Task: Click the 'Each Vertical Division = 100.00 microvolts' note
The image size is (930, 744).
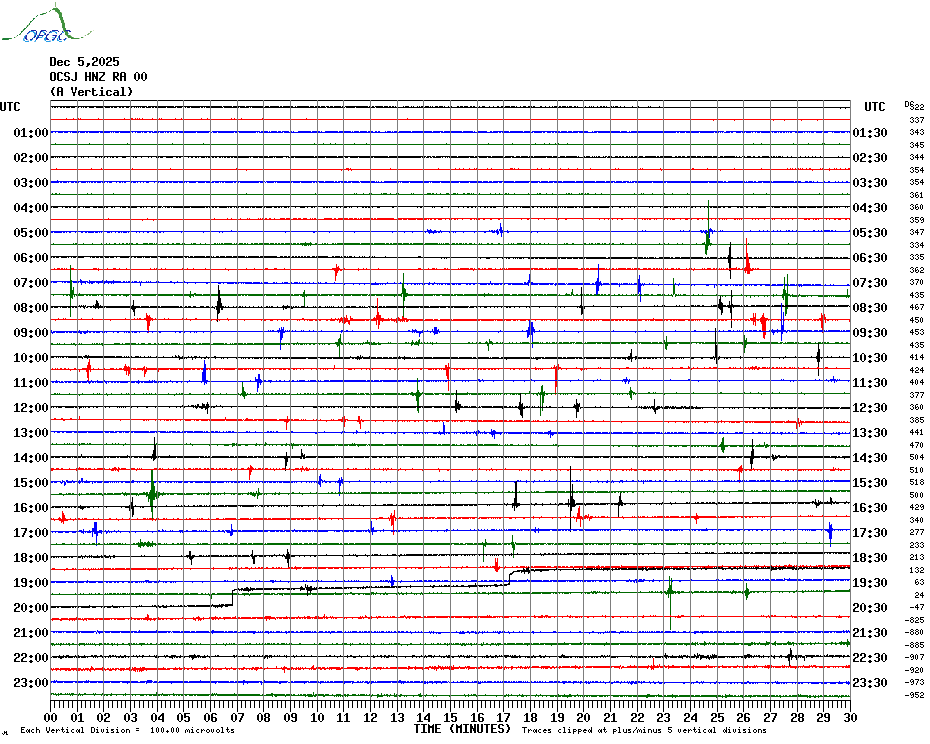Action: tap(128, 730)
